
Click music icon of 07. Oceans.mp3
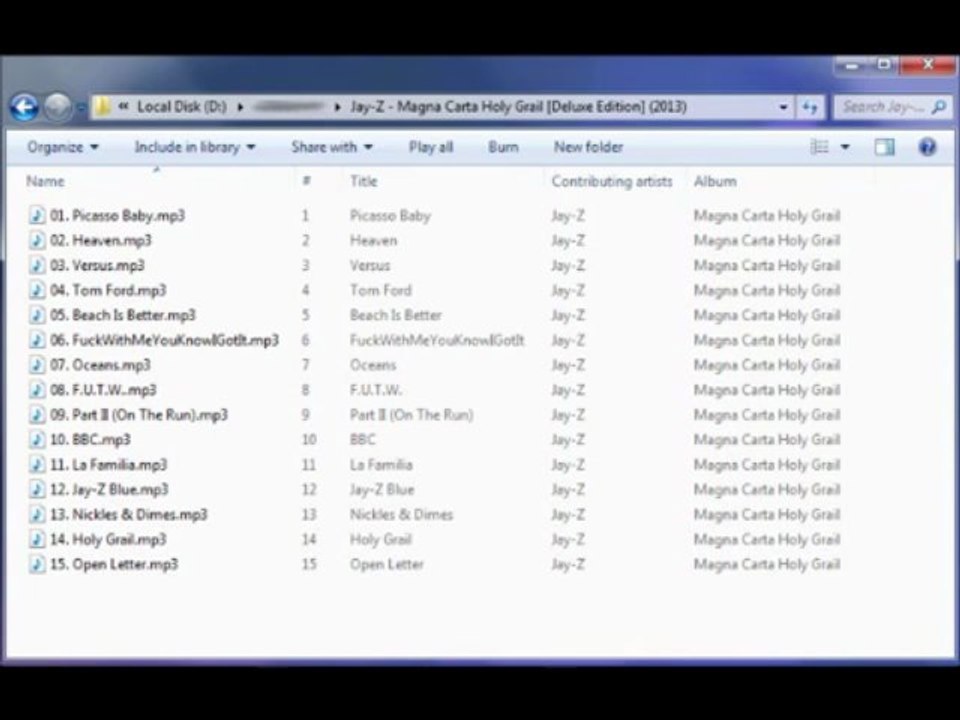(37, 365)
